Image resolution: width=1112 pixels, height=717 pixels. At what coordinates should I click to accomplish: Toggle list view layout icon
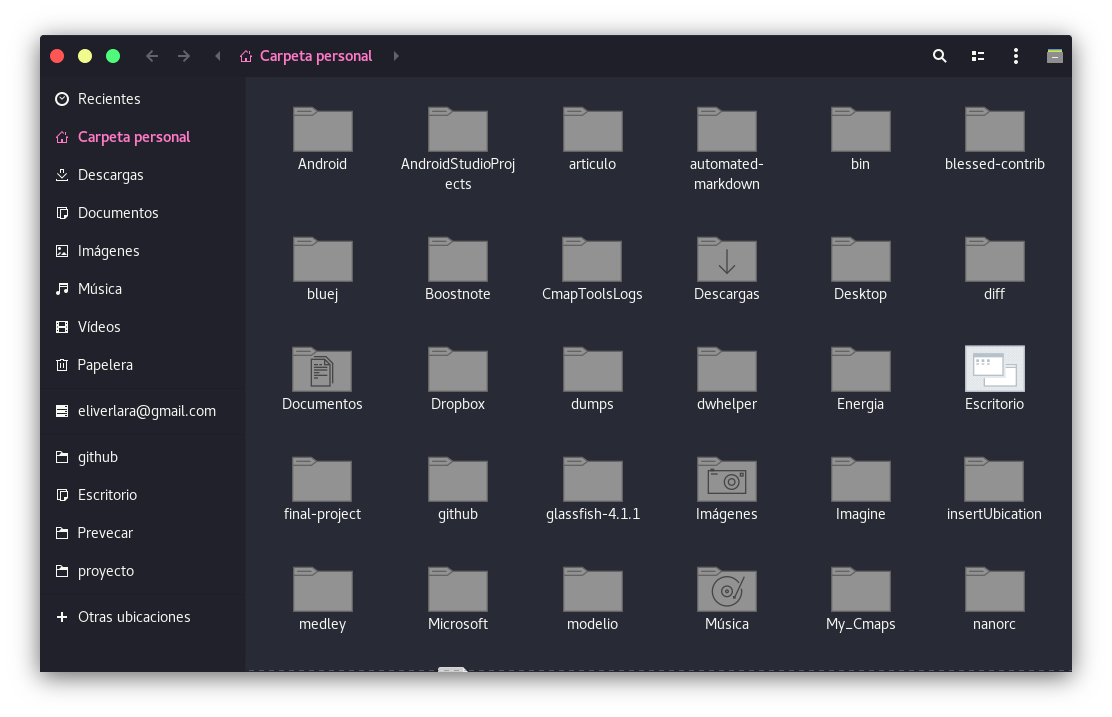tap(978, 56)
